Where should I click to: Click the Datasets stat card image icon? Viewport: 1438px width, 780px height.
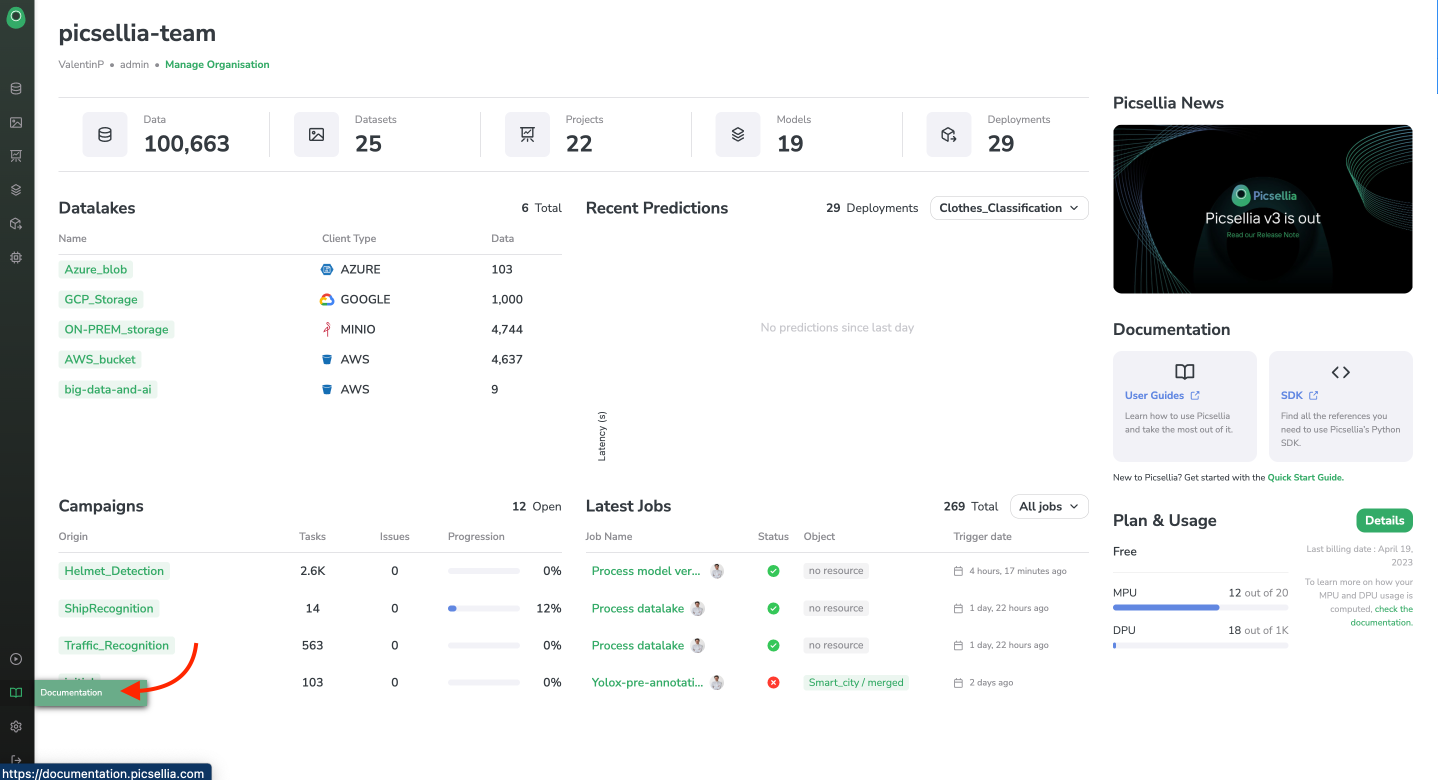click(316, 134)
